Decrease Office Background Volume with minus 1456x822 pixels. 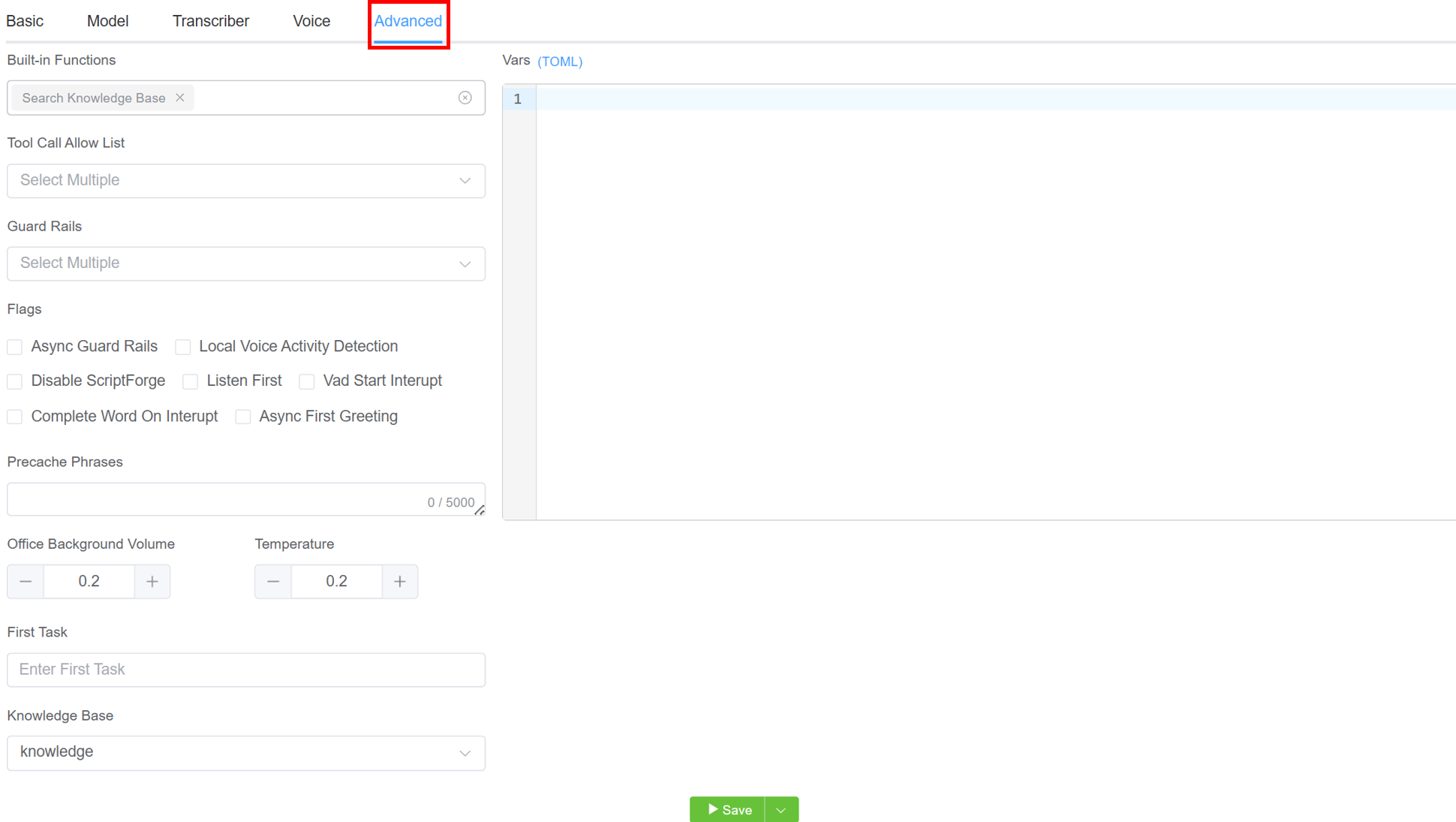tap(26, 582)
